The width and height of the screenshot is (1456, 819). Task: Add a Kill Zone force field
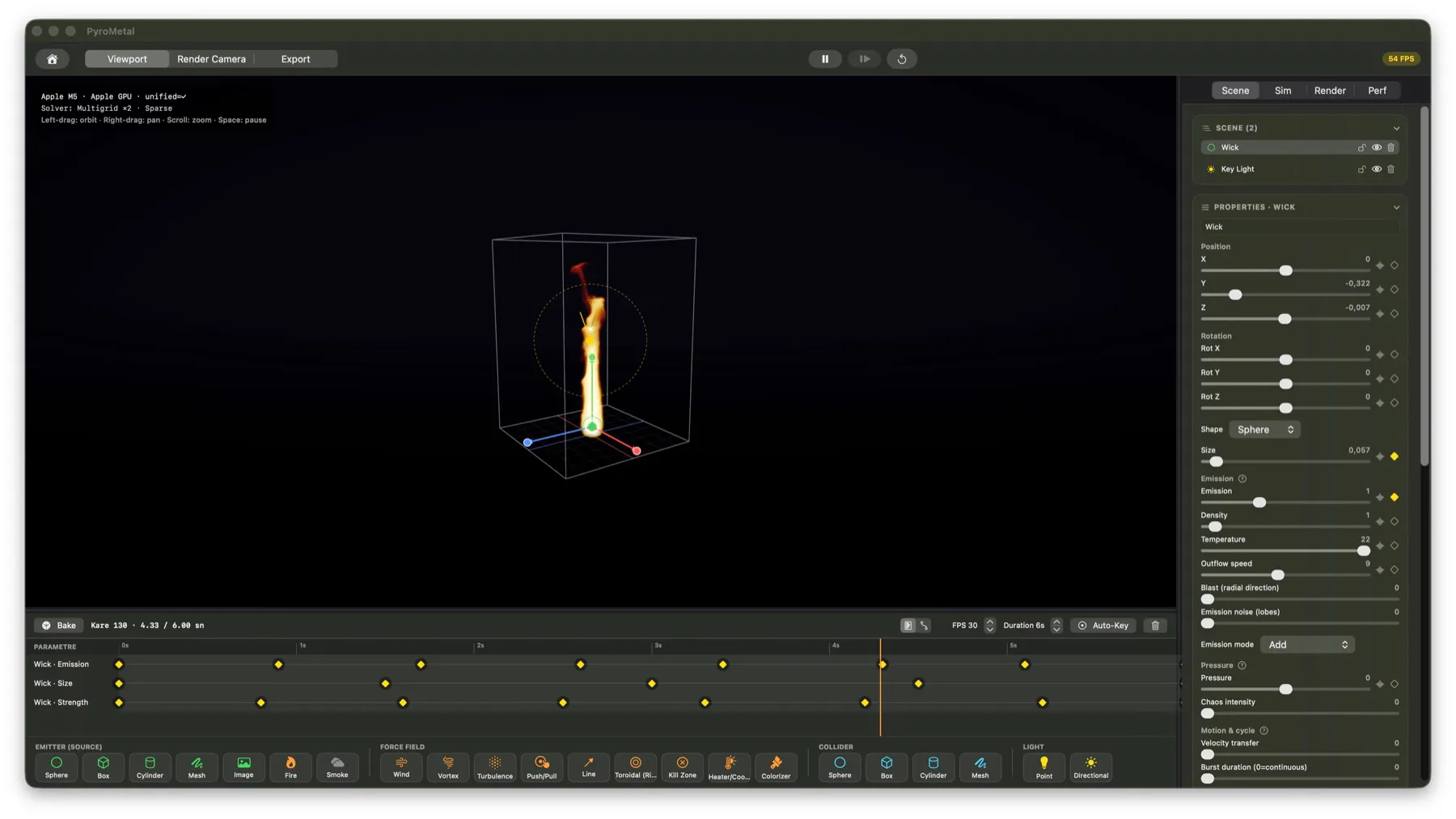(683, 767)
